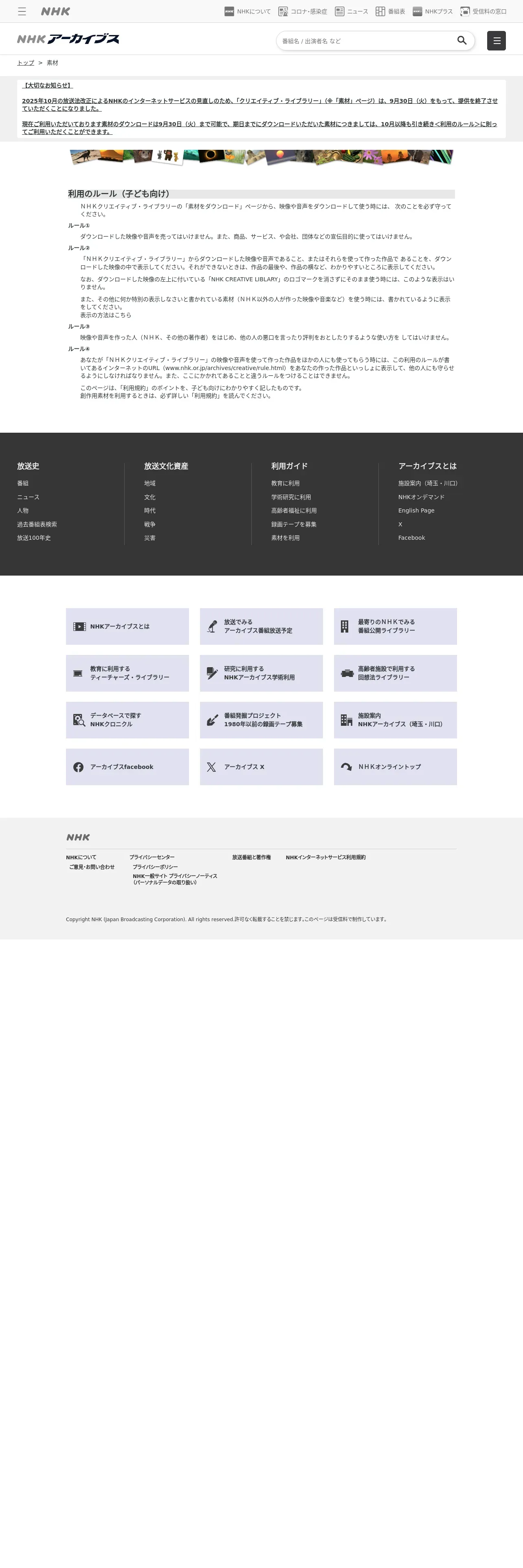Screen dimensions: 523x1568
Task: Click the 受信料の窓口 icon
Action: pos(465,11)
